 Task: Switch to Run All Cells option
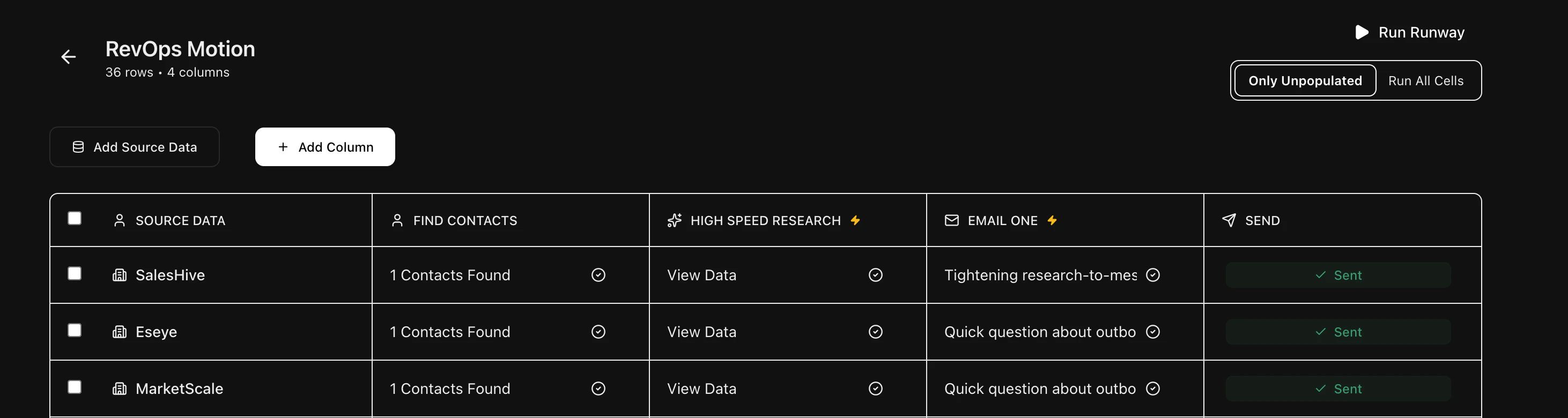click(1425, 81)
